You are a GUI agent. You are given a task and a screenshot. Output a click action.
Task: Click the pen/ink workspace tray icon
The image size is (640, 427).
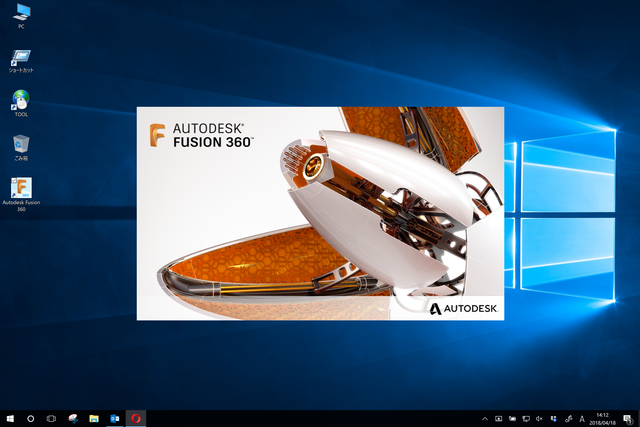(x=568, y=419)
